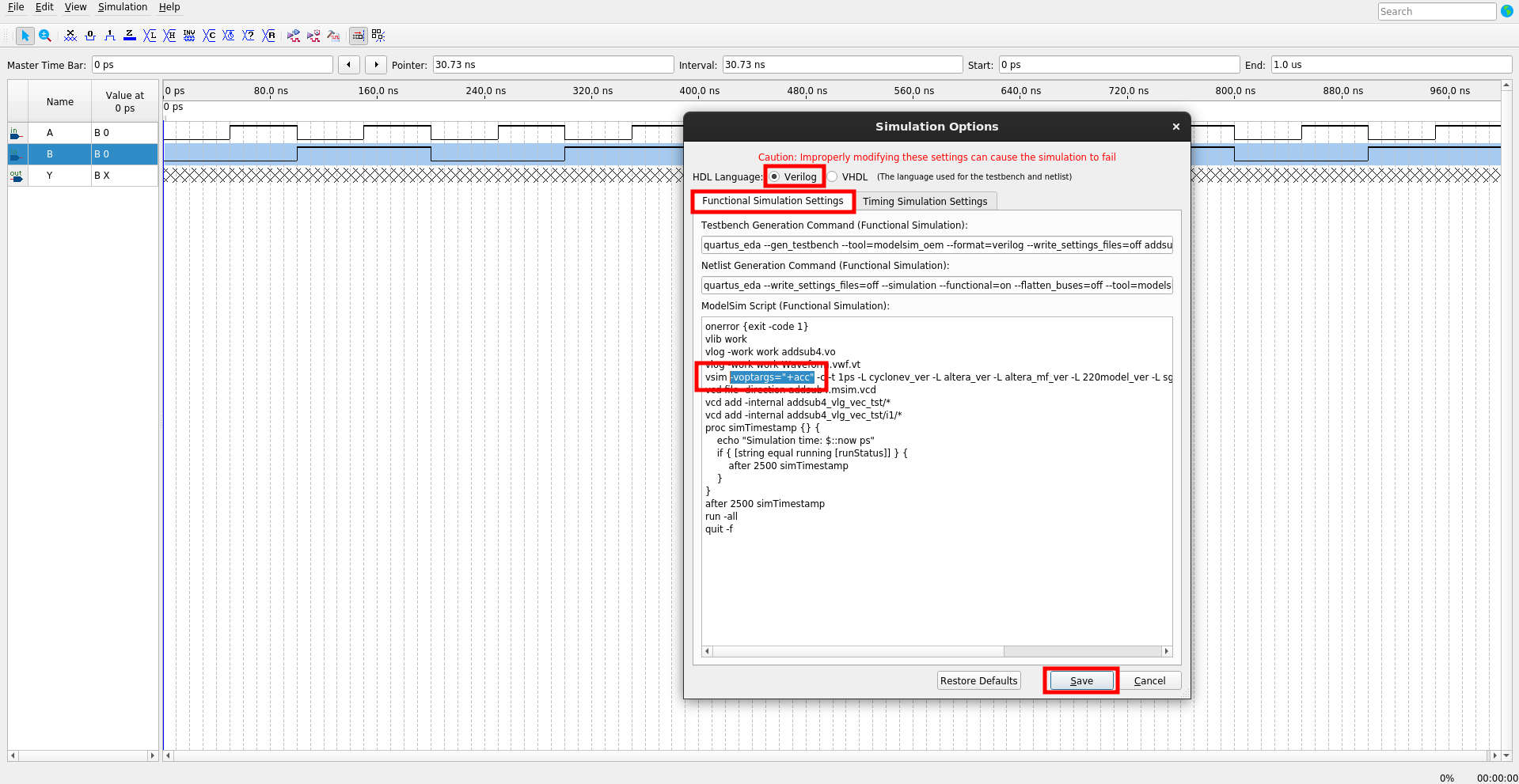
Task: Select VHDL as HDL language
Action: [847, 176]
